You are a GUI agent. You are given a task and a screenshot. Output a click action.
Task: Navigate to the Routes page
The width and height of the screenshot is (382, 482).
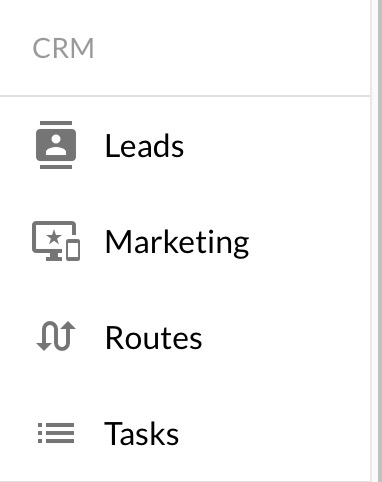click(153, 338)
